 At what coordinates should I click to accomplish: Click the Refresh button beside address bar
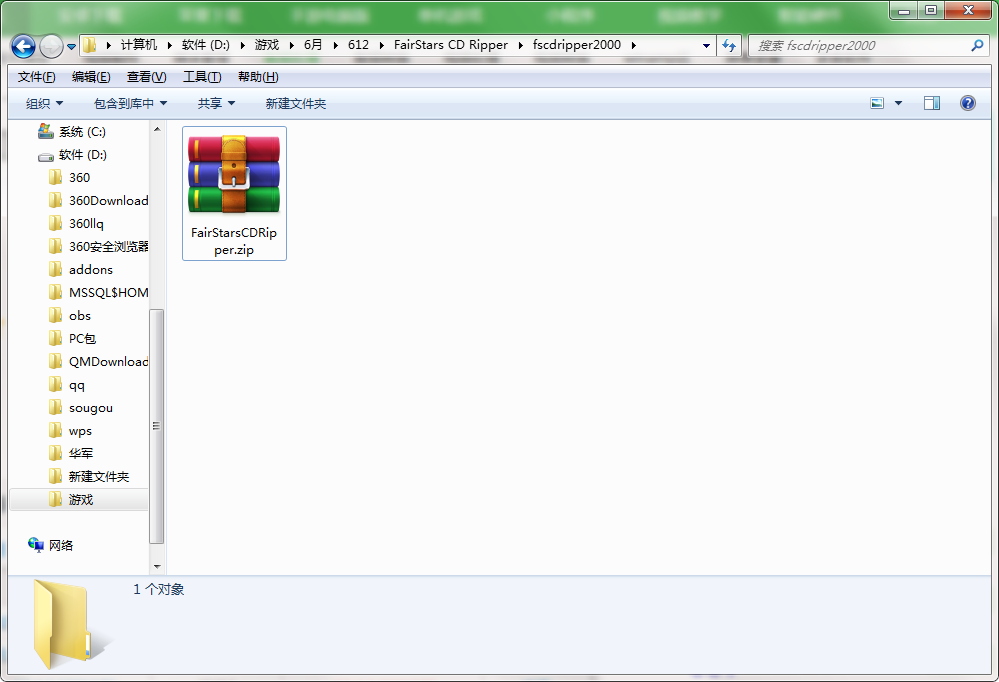pos(728,45)
